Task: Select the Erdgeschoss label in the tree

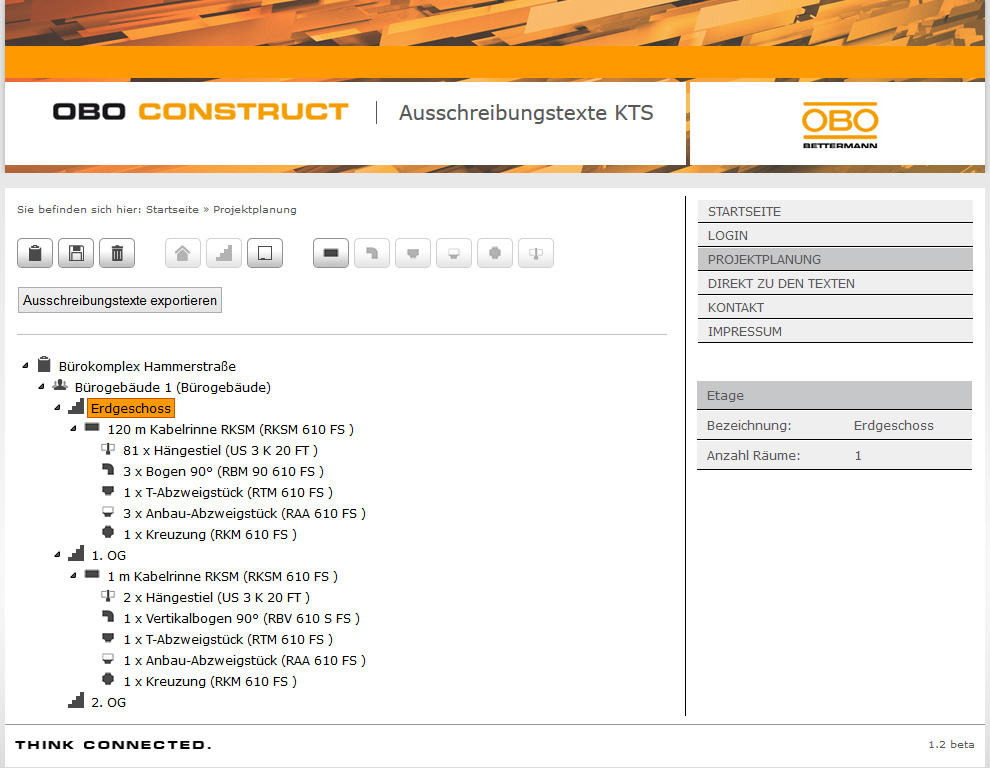Action: coord(131,408)
